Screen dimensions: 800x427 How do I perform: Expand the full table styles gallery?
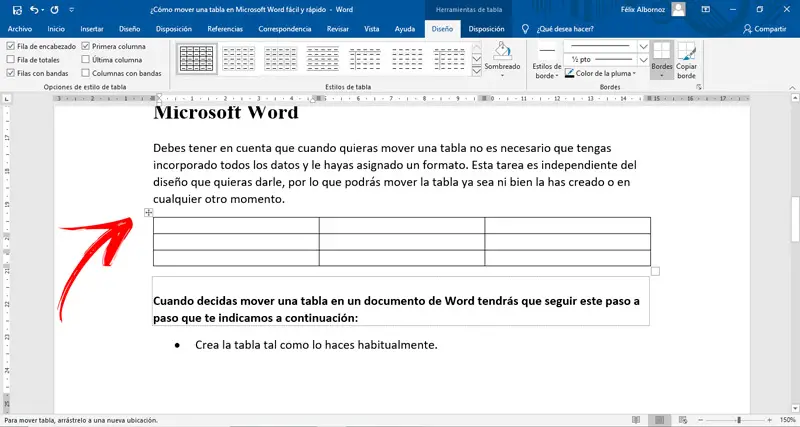coord(477,71)
